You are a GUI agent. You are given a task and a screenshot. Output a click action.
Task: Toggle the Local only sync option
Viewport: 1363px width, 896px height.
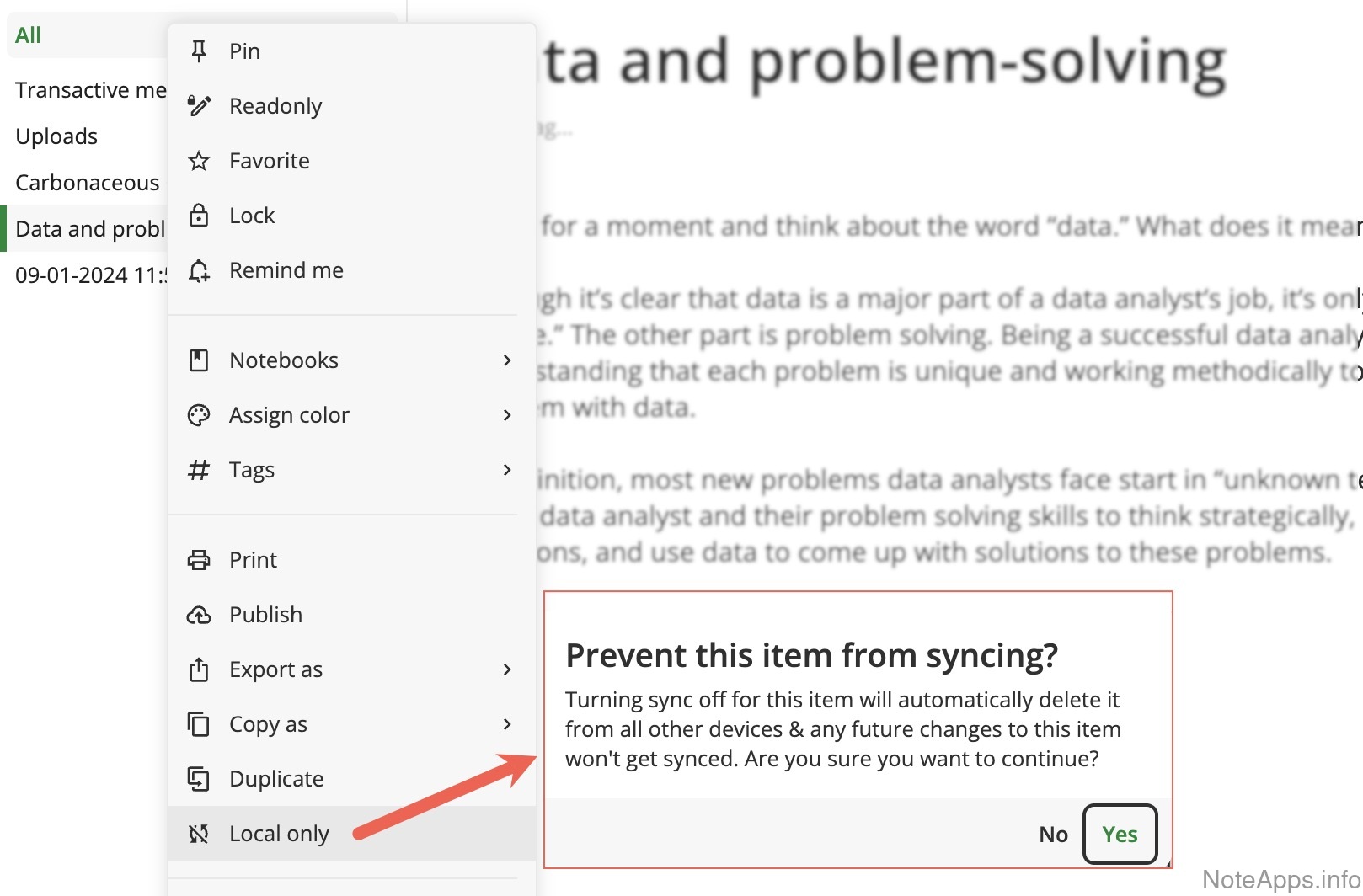point(278,834)
